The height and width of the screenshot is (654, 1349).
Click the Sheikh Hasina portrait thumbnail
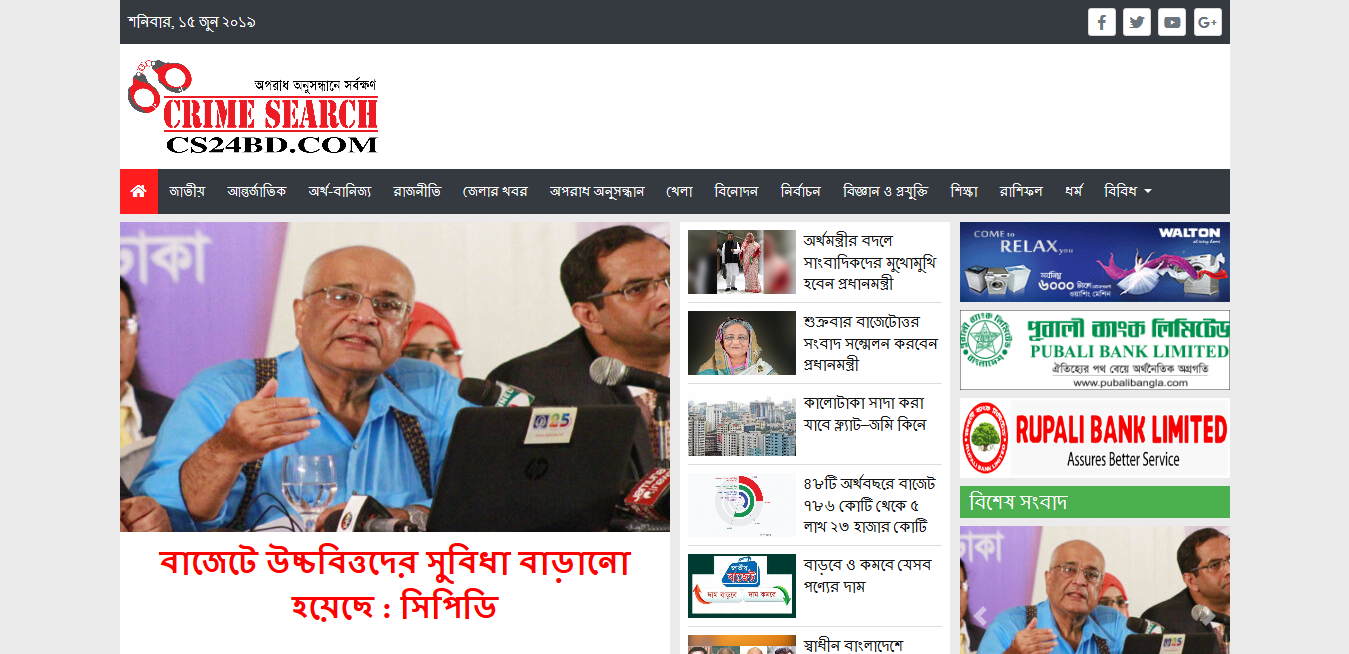(x=741, y=343)
